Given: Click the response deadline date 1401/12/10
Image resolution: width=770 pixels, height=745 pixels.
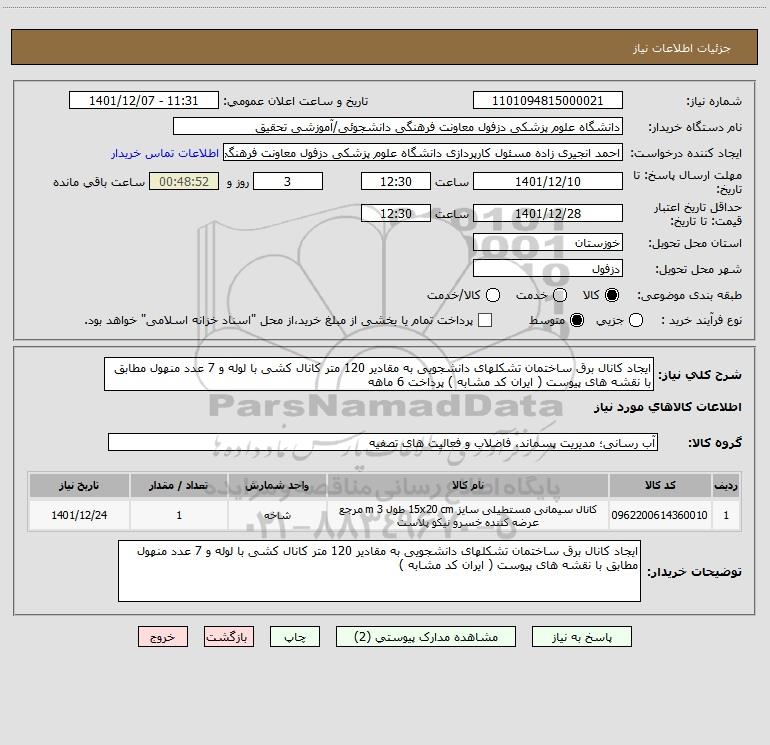Looking at the screenshot, I should pos(548,181).
